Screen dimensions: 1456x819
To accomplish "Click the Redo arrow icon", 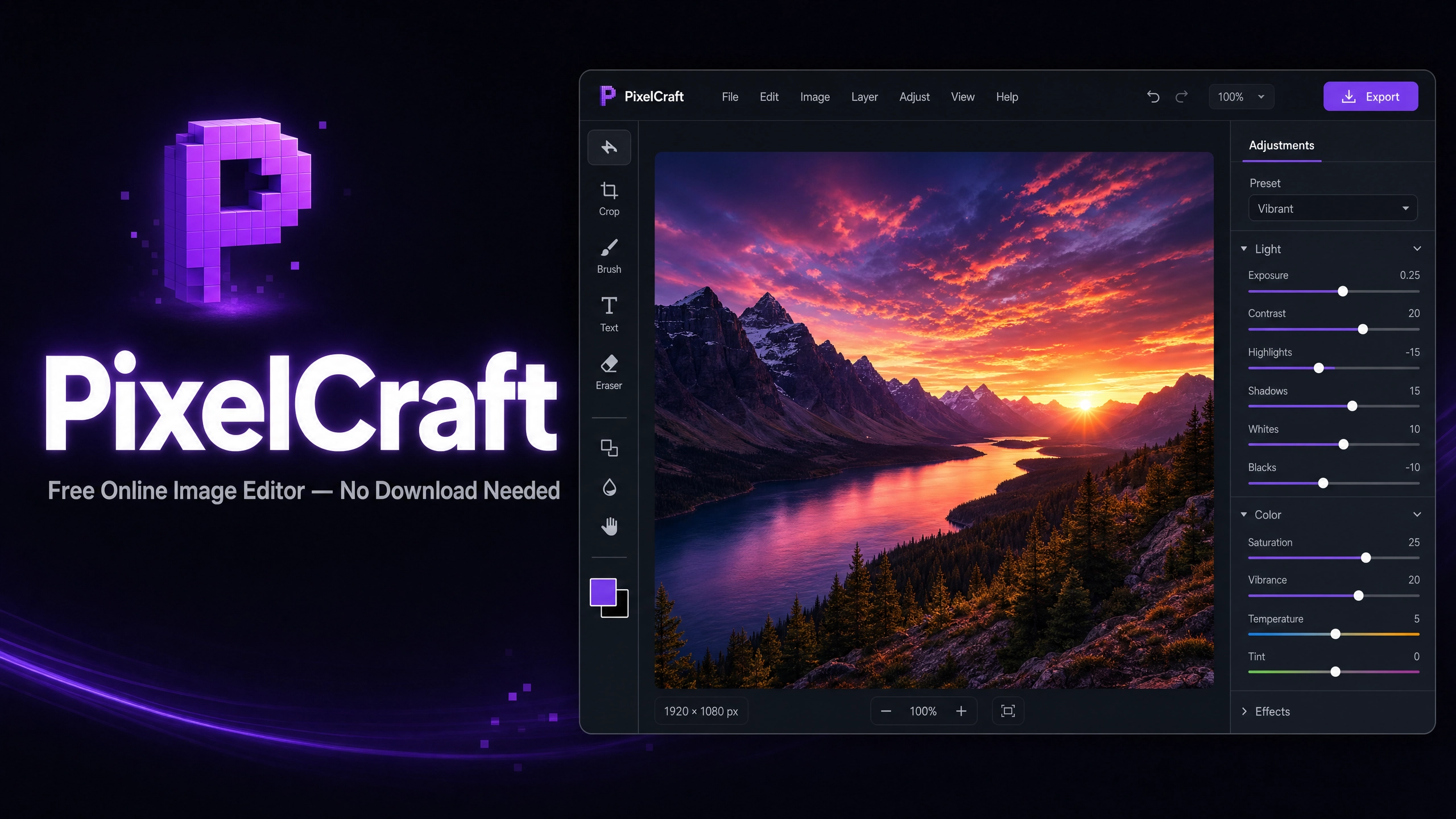I will point(1181,97).
